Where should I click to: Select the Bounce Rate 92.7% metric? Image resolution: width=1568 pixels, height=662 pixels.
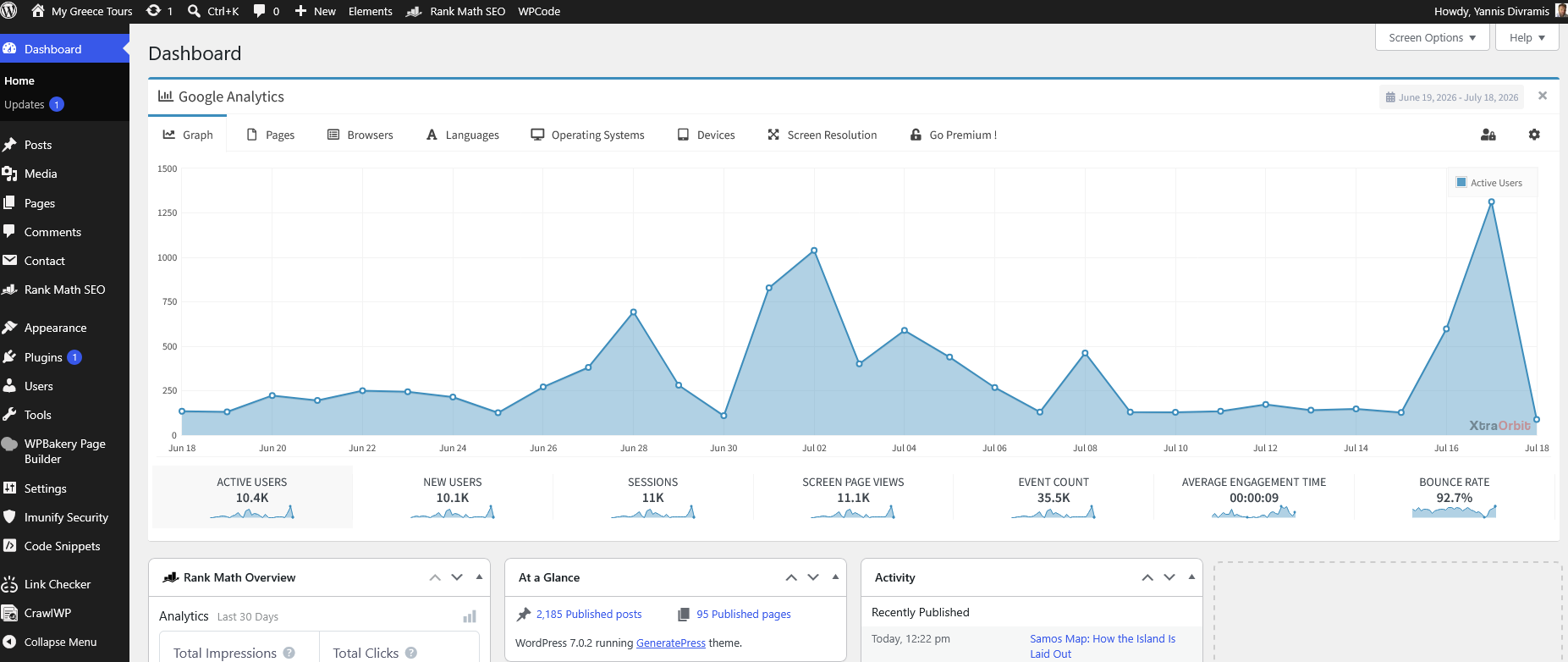(x=1455, y=497)
